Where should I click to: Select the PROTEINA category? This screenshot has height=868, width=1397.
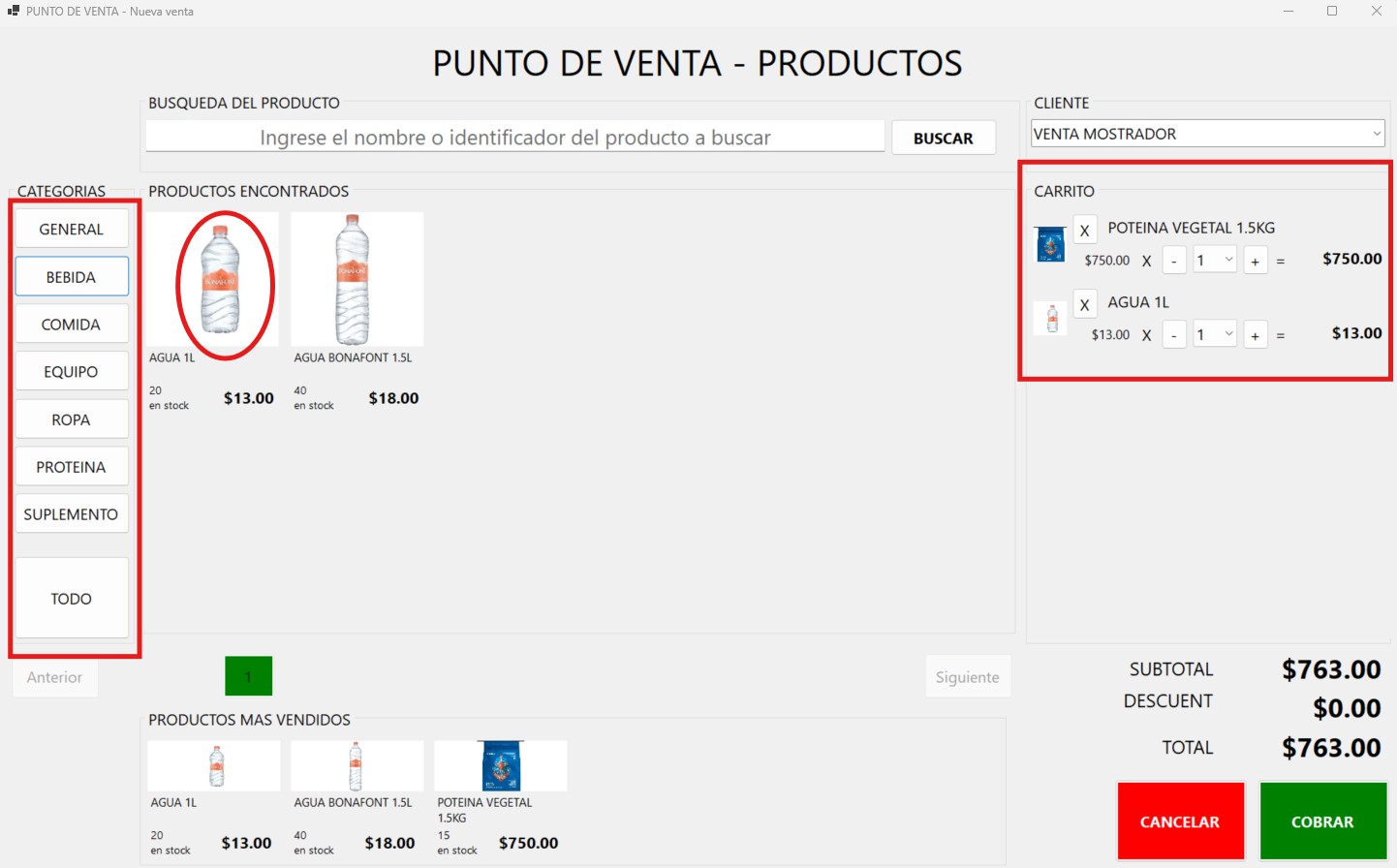(72, 467)
